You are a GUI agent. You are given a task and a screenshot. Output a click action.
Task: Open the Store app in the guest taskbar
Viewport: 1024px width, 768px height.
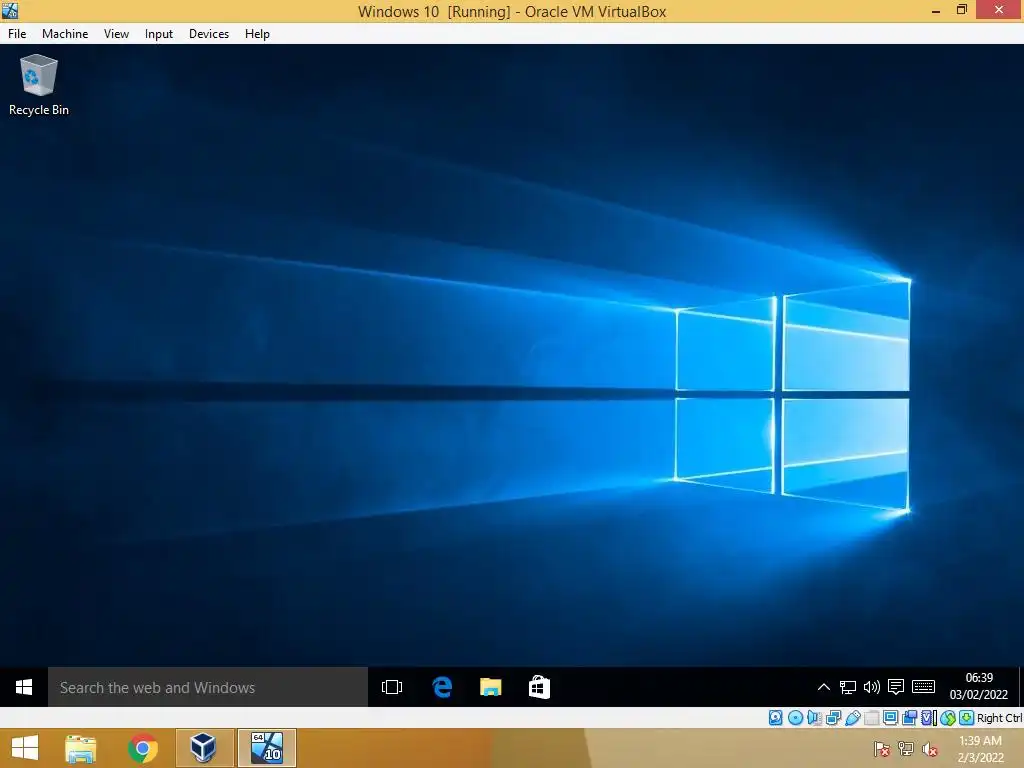pyautogui.click(x=539, y=687)
